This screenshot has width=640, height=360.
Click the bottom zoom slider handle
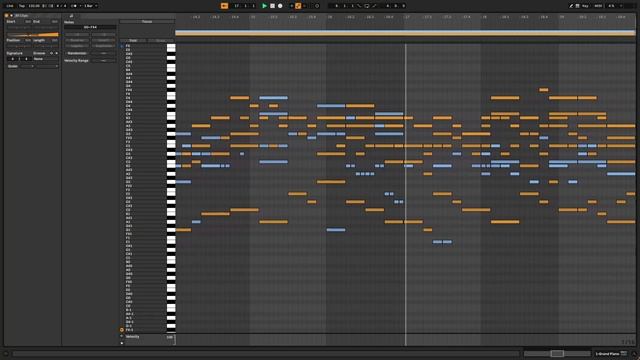pos(557,353)
